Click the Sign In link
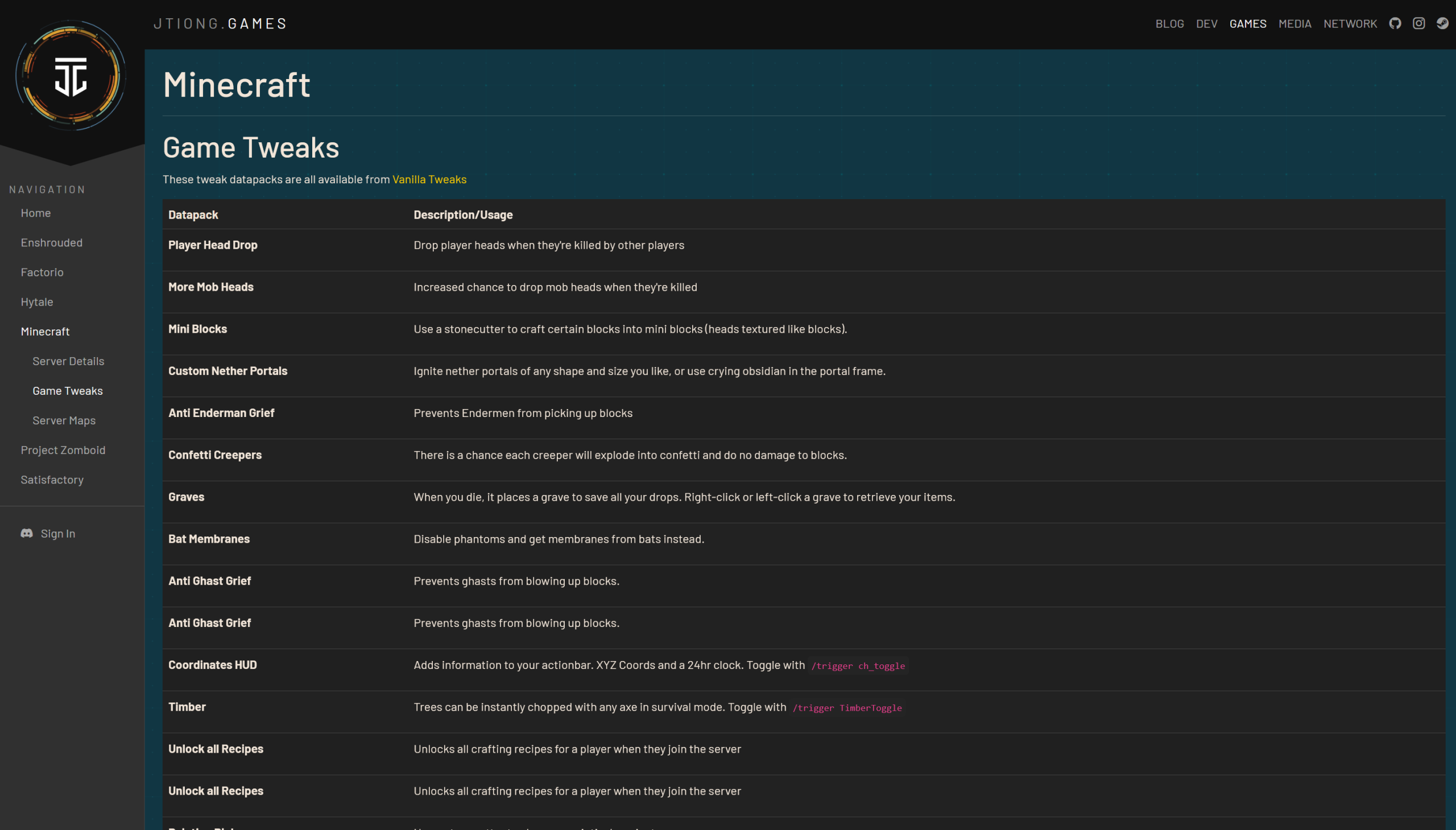Screen dimensions: 1456x830 click(57, 533)
